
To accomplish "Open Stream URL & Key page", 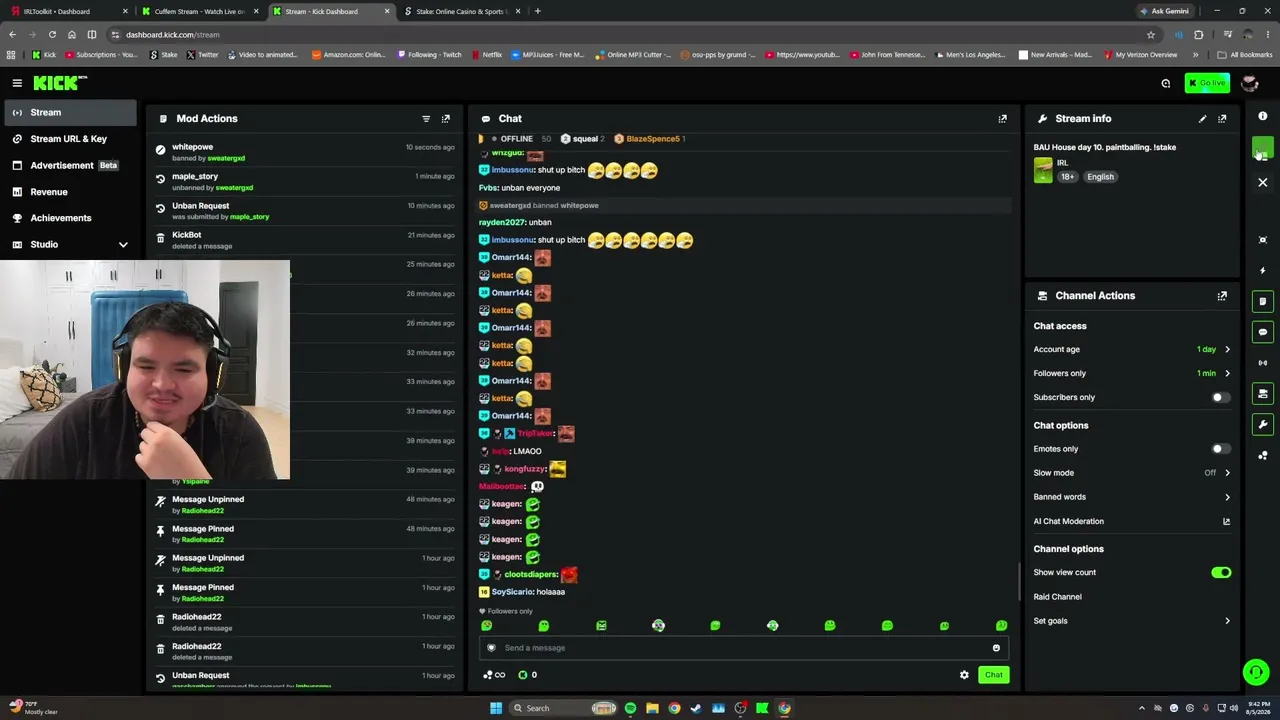I will tap(70, 139).
